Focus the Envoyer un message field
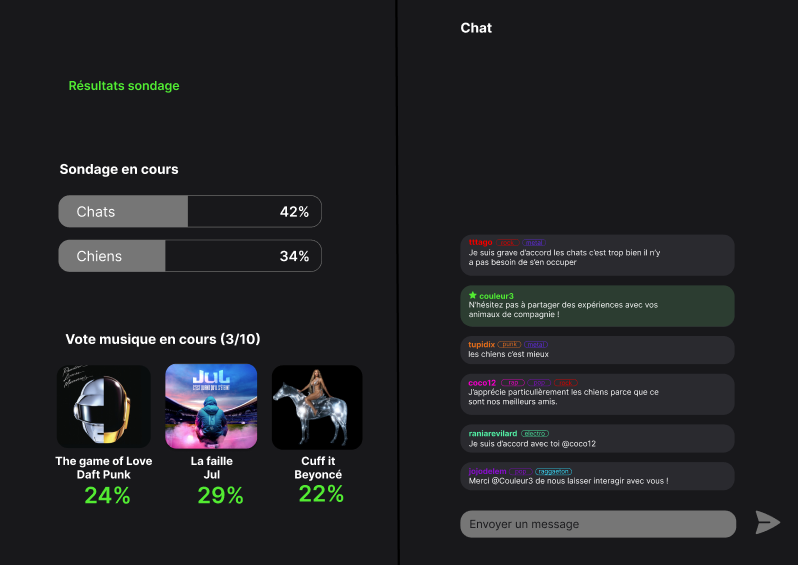The width and height of the screenshot is (798, 565). (x=598, y=524)
